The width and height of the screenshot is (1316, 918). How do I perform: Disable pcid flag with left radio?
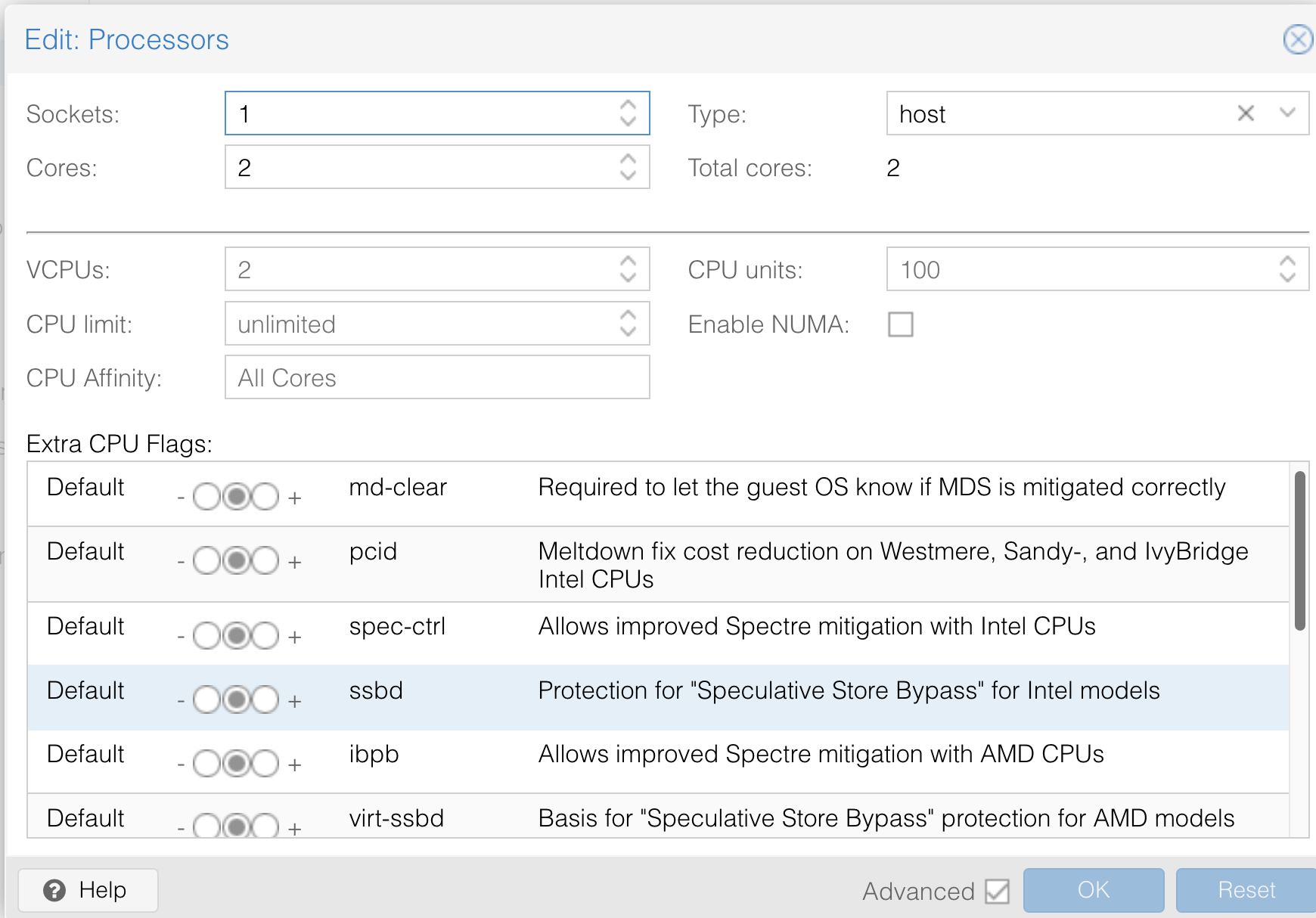click(x=207, y=561)
